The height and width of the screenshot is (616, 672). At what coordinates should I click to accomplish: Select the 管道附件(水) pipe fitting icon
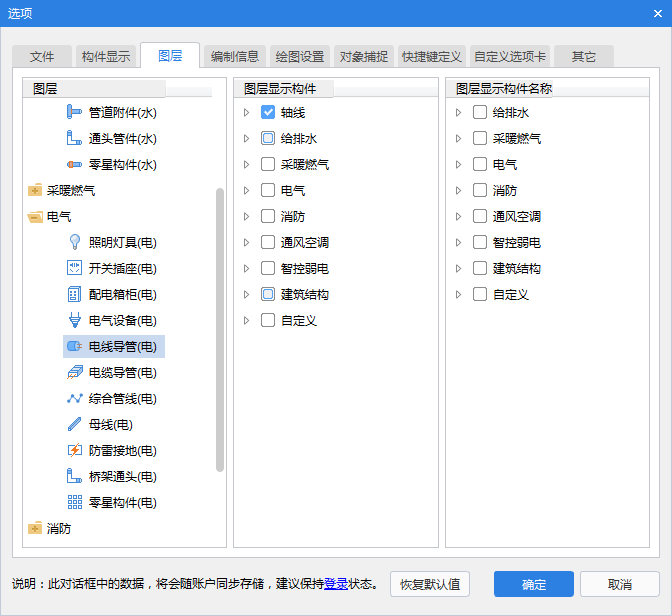(74, 112)
